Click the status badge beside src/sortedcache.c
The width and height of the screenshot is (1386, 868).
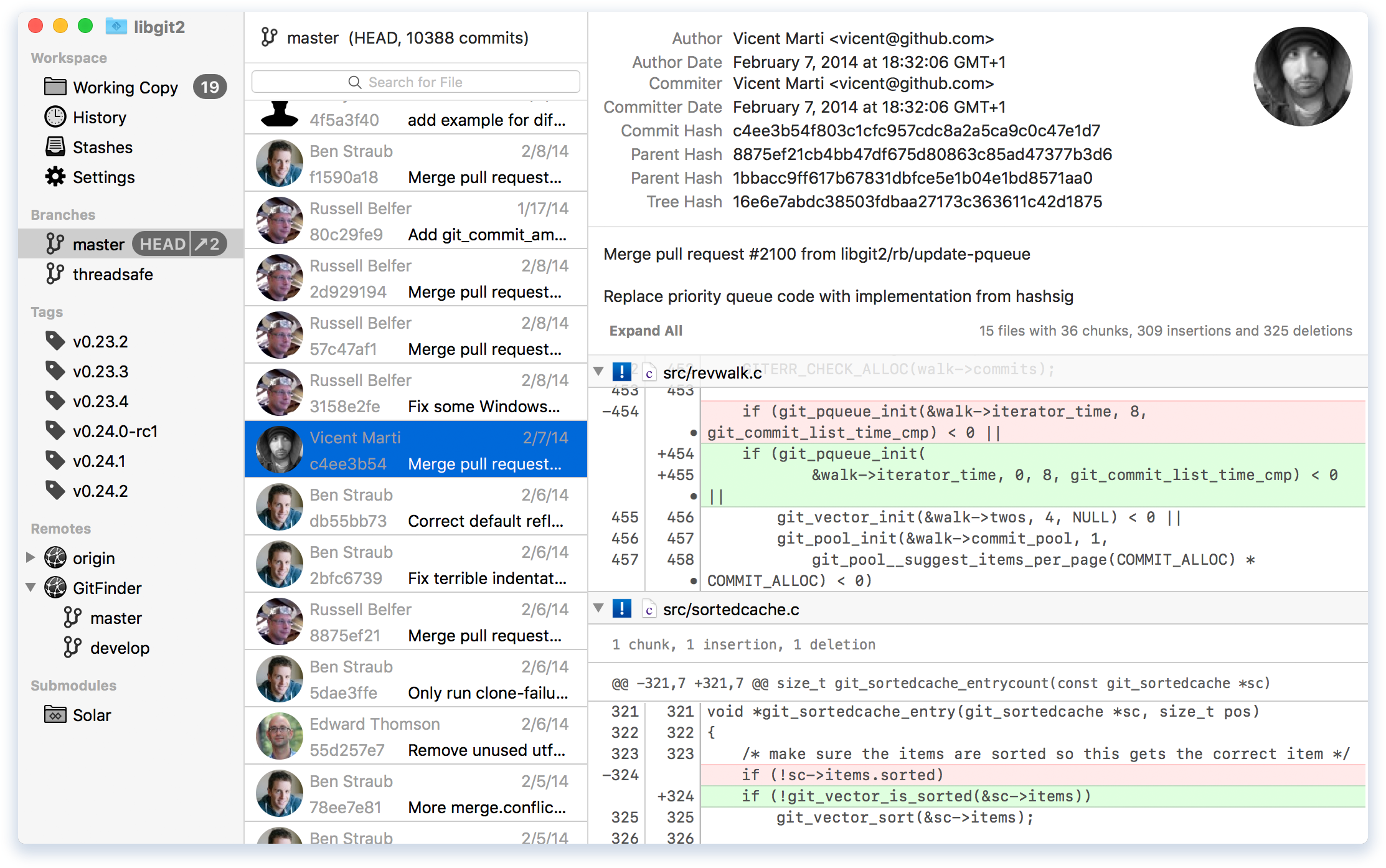(x=621, y=609)
